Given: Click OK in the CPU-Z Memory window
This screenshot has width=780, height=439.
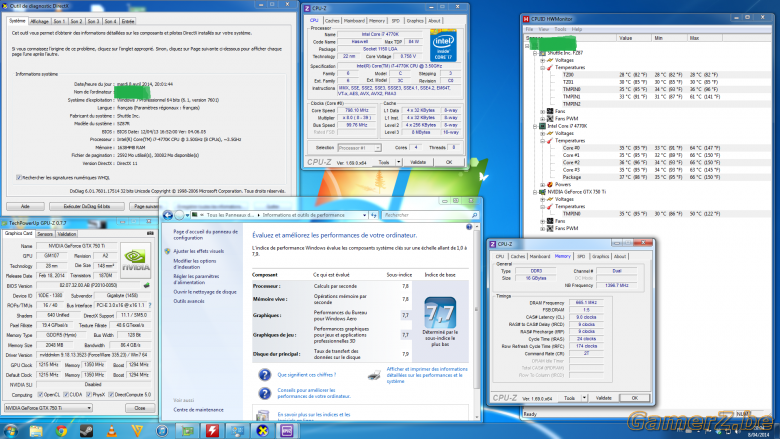Looking at the screenshot, I should [635, 398].
